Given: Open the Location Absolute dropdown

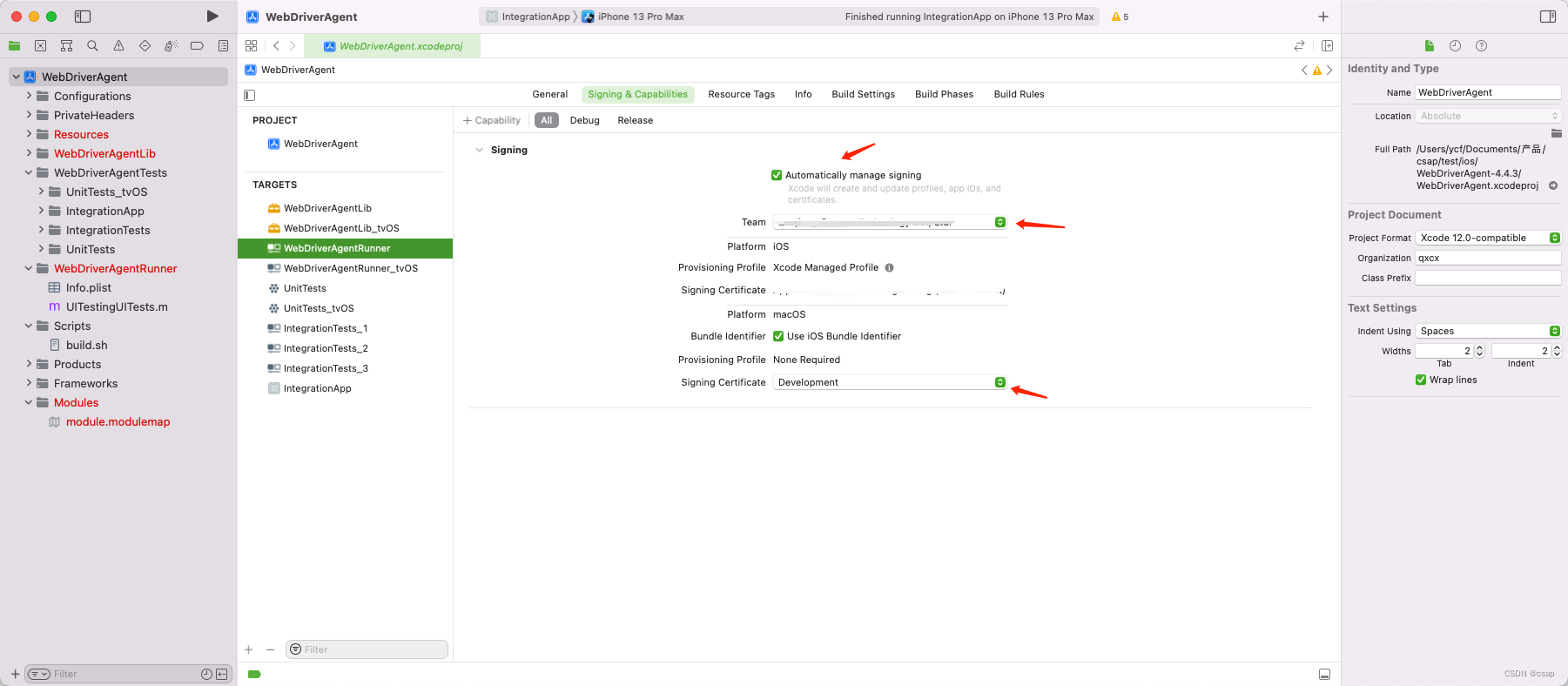Looking at the screenshot, I should tap(1488, 116).
